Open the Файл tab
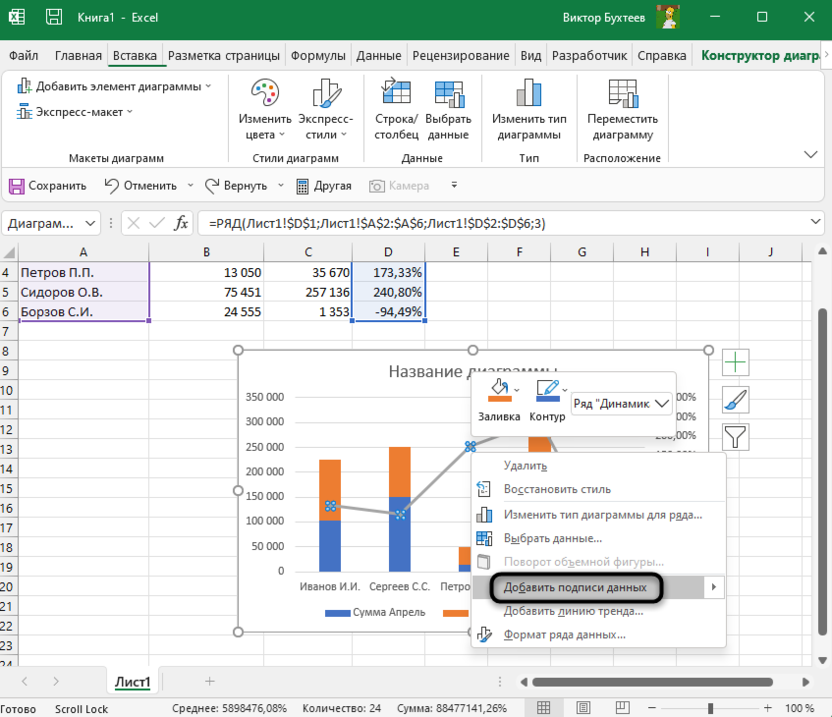The width and height of the screenshot is (832, 717). 24,56
